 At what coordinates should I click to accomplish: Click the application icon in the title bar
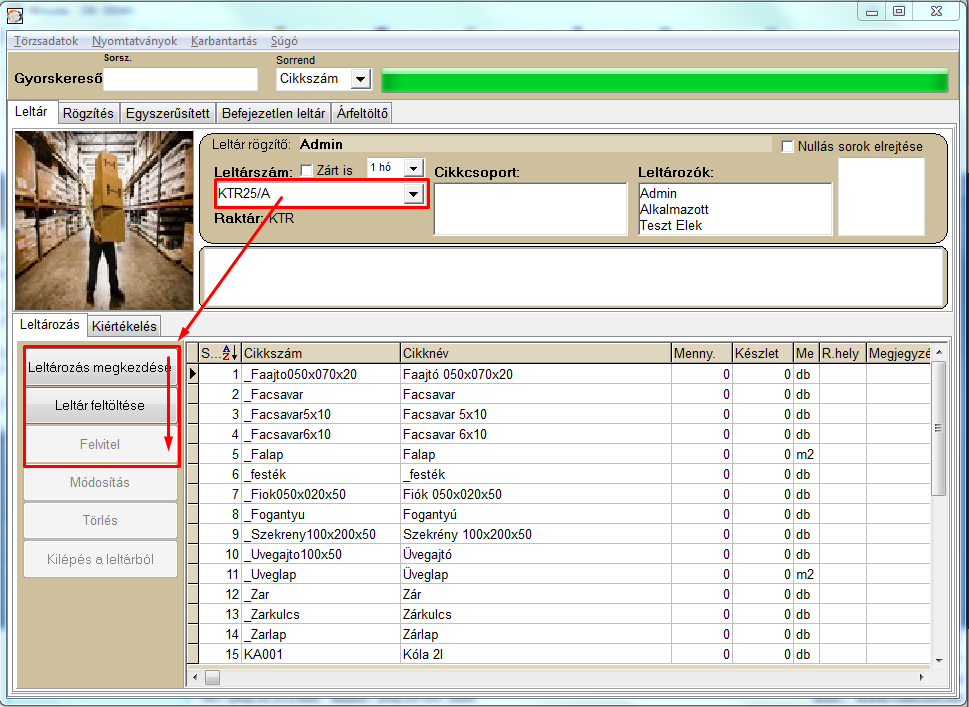[x=14, y=14]
